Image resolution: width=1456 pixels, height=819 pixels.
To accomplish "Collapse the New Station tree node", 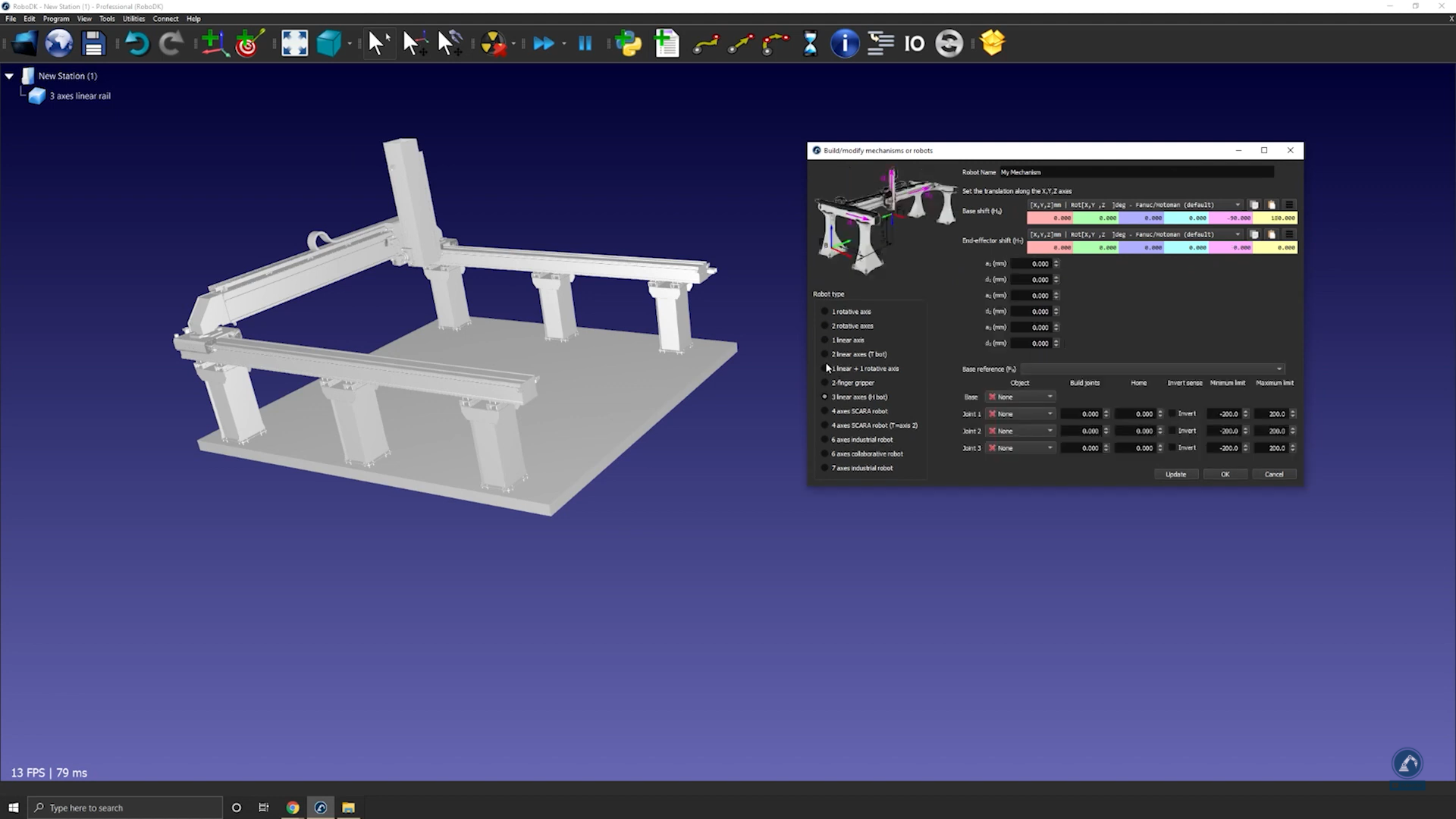I will 9,76.
